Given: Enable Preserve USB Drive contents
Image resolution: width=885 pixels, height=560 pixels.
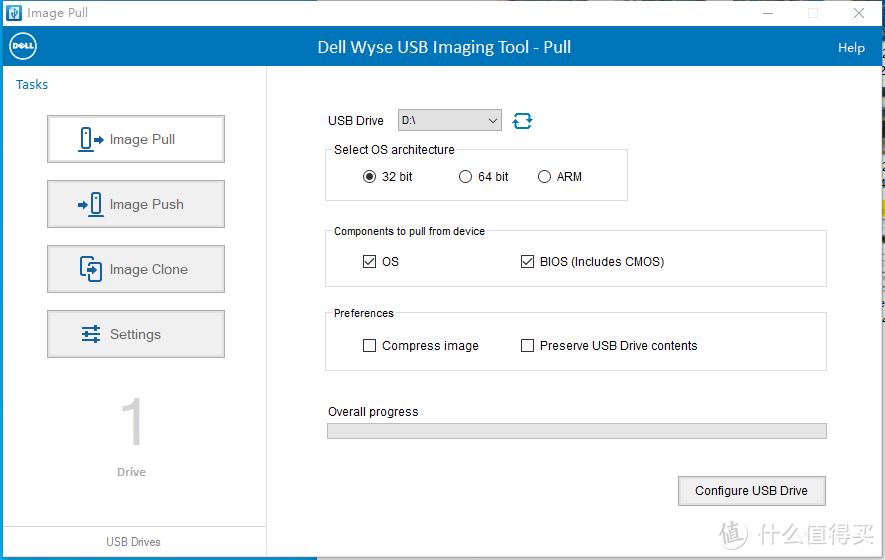Looking at the screenshot, I should tap(527, 346).
